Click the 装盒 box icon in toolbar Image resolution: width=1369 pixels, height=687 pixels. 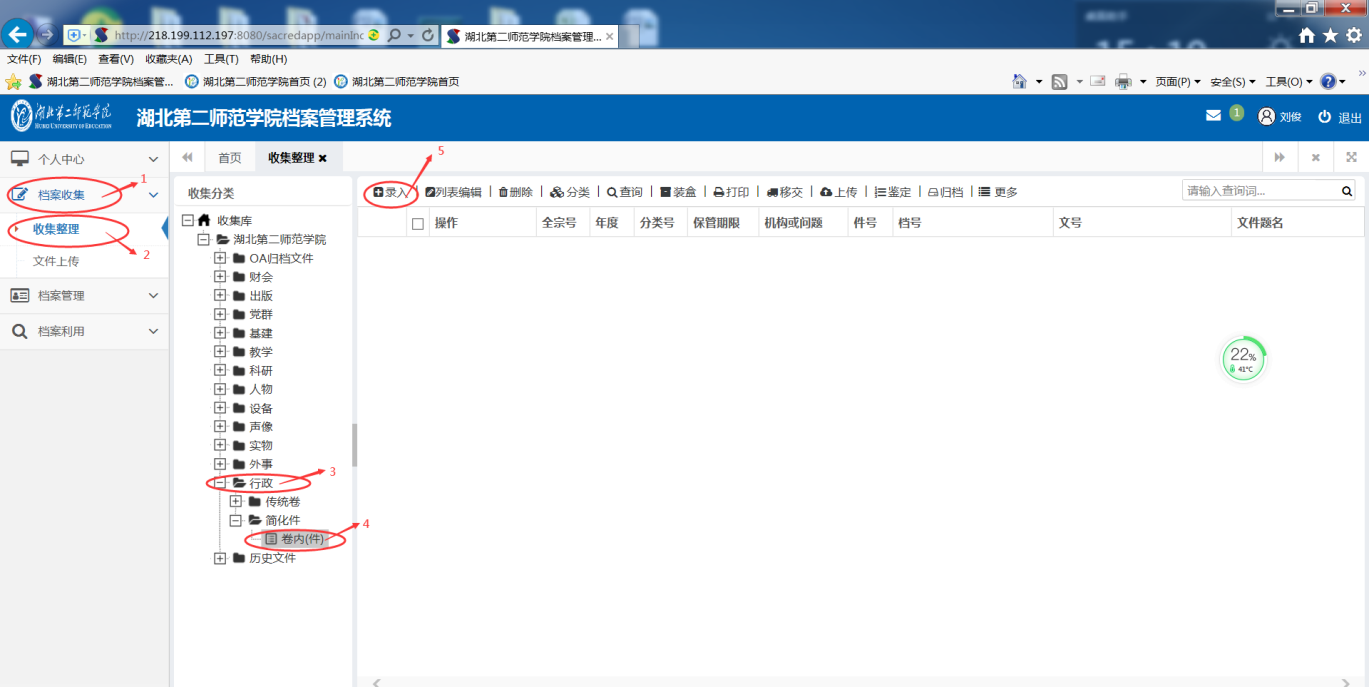[665, 192]
